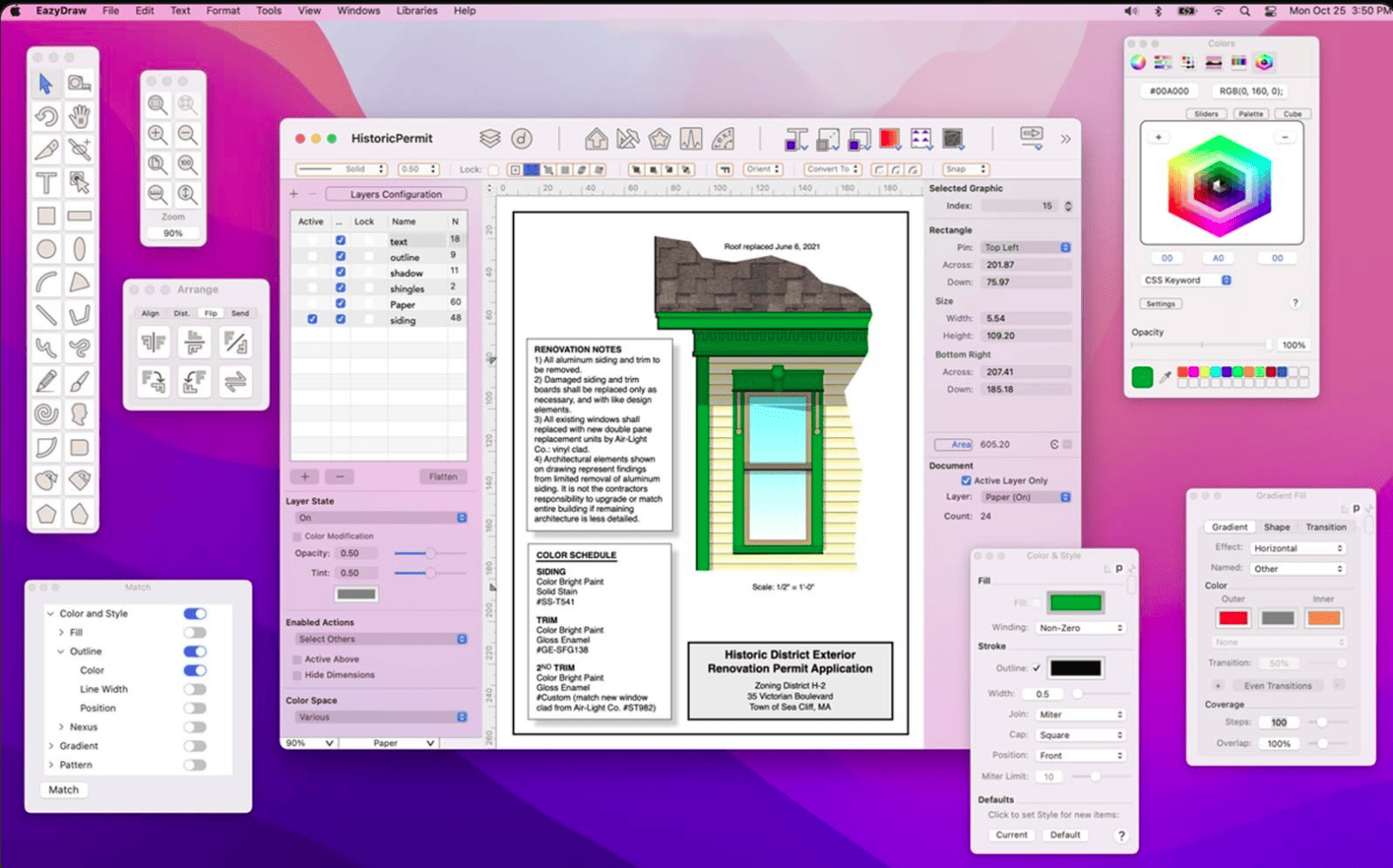Open the Pin dropdown set to Top Left
1393x868 pixels.
pos(1026,247)
